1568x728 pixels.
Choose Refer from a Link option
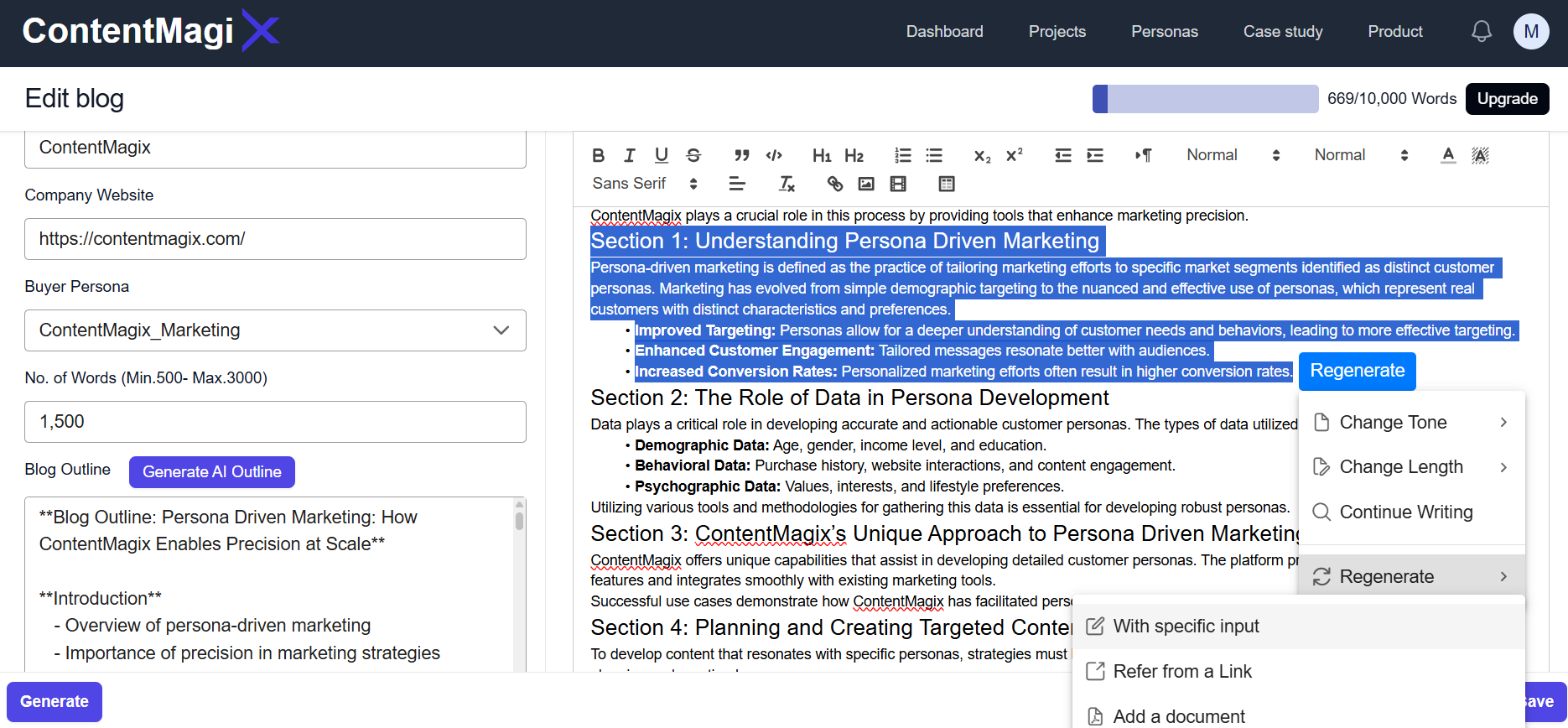click(1298, 672)
